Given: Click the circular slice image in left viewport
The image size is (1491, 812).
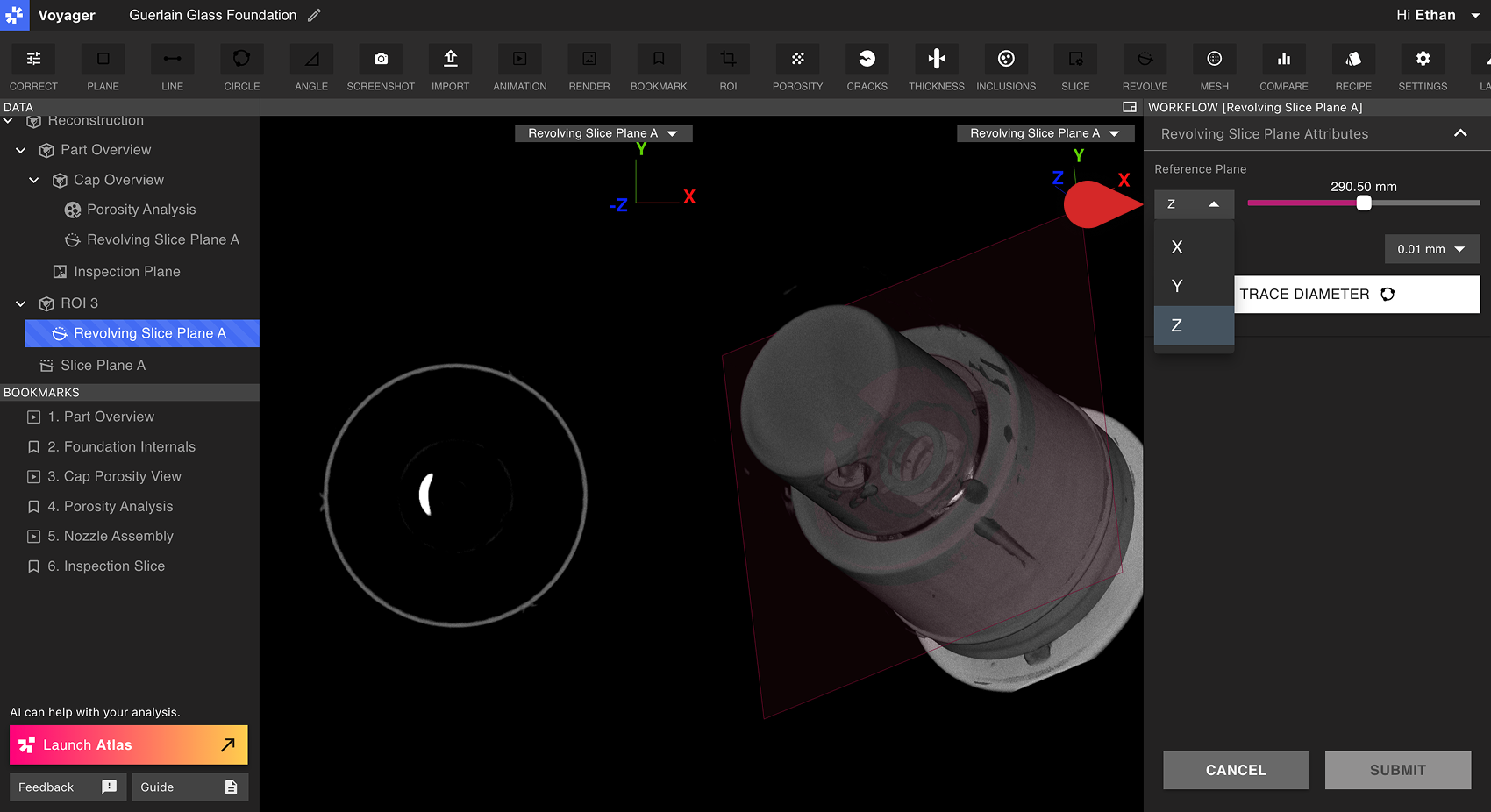Looking at the screenshot, I should [455, 495].
